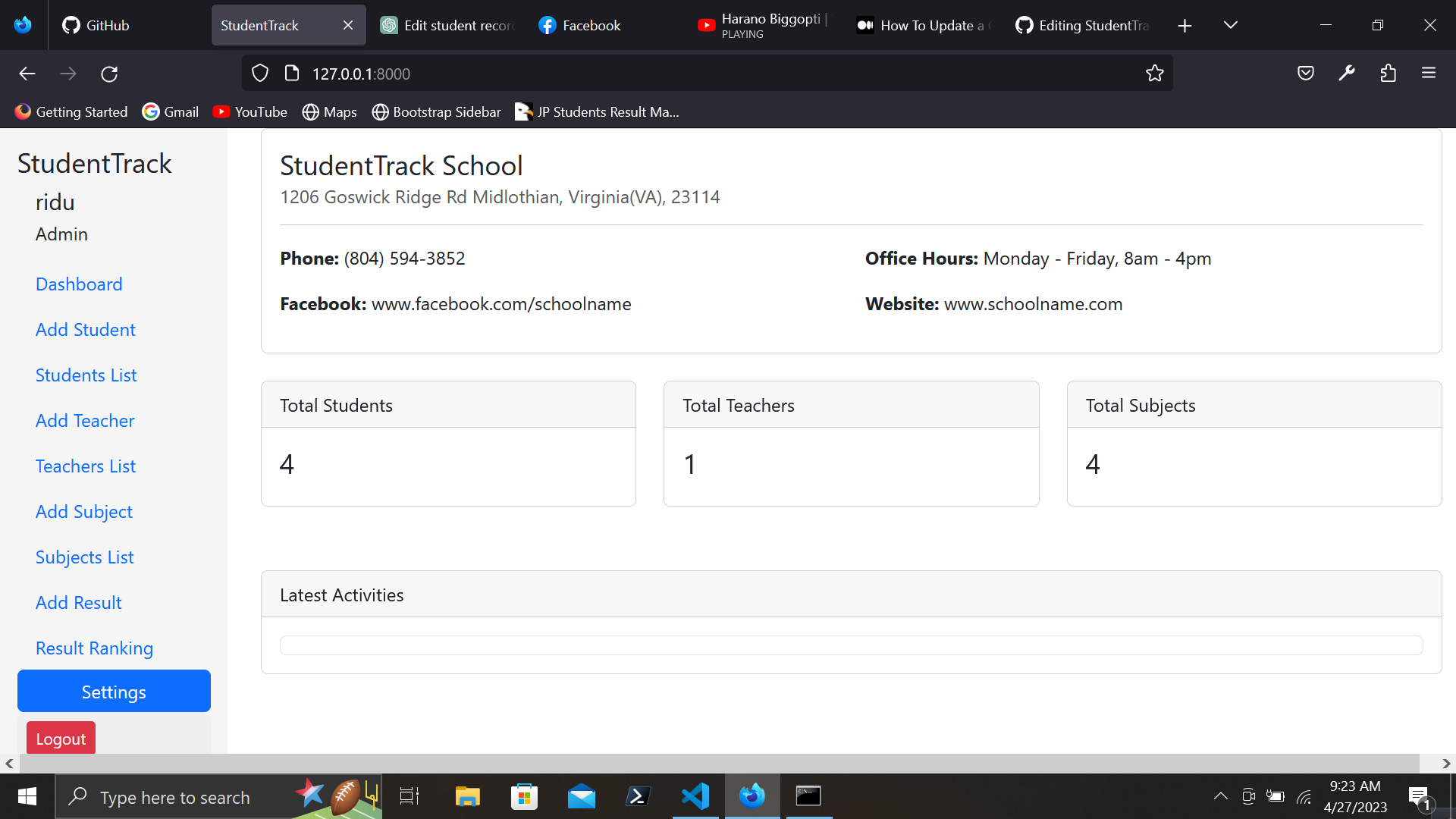Launch Visual Studio Code from the taskbar

(x=695, y=796)
